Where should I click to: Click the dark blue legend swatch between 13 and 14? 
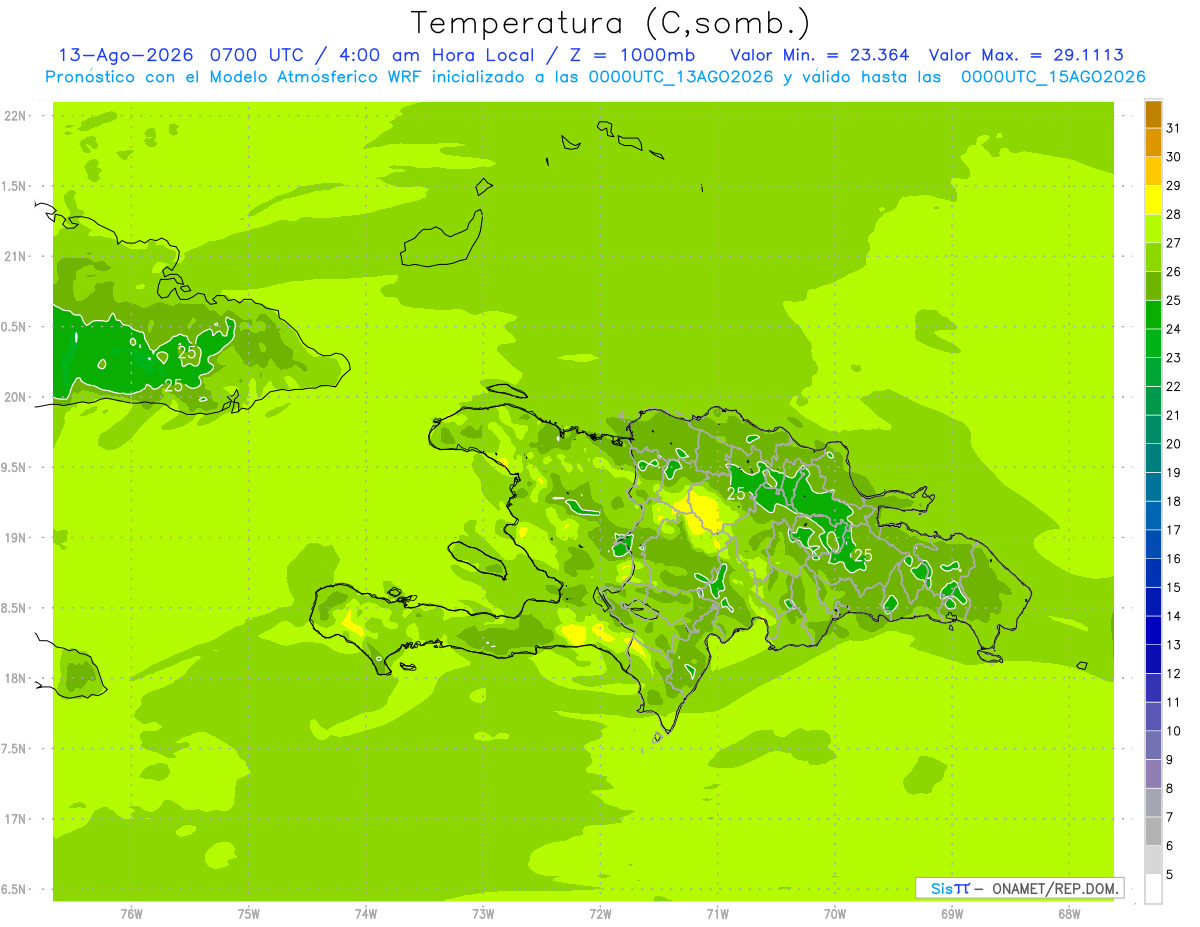pyautogui.click(x=1153, y=631)
